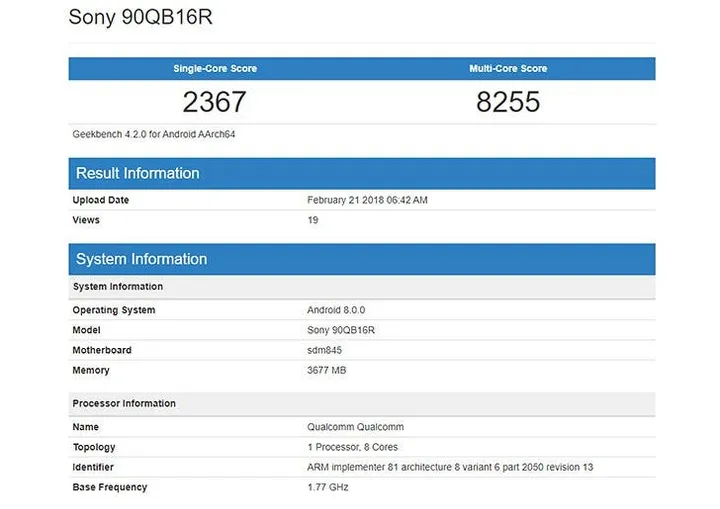Screen dimensions: 720x509
Task: Click the multi-core score value 8255
Action: [x=508, y=102]
